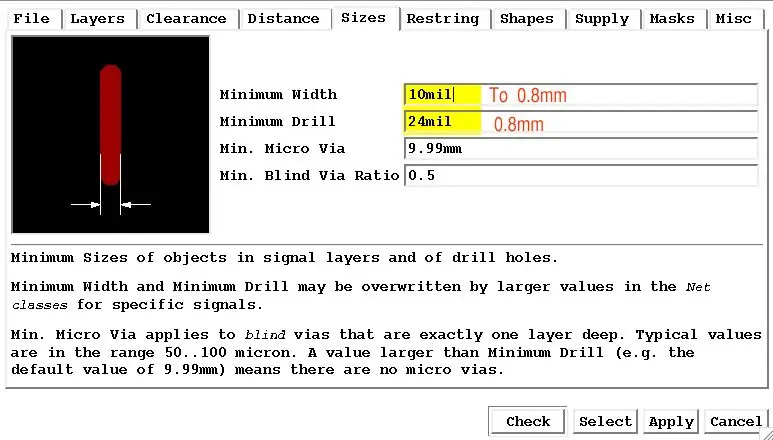Open the Misc tab
773x440 pixels.
(x=734, y=19)
